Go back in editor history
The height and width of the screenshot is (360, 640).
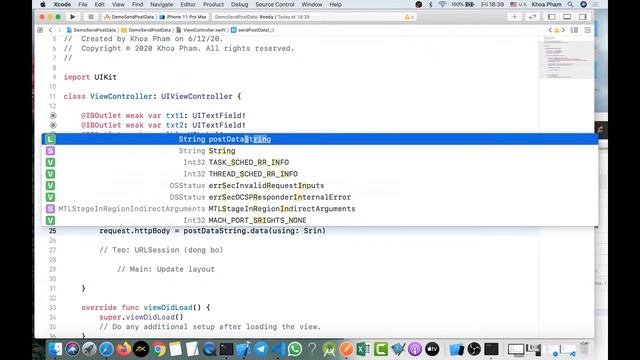pos(51,30)
